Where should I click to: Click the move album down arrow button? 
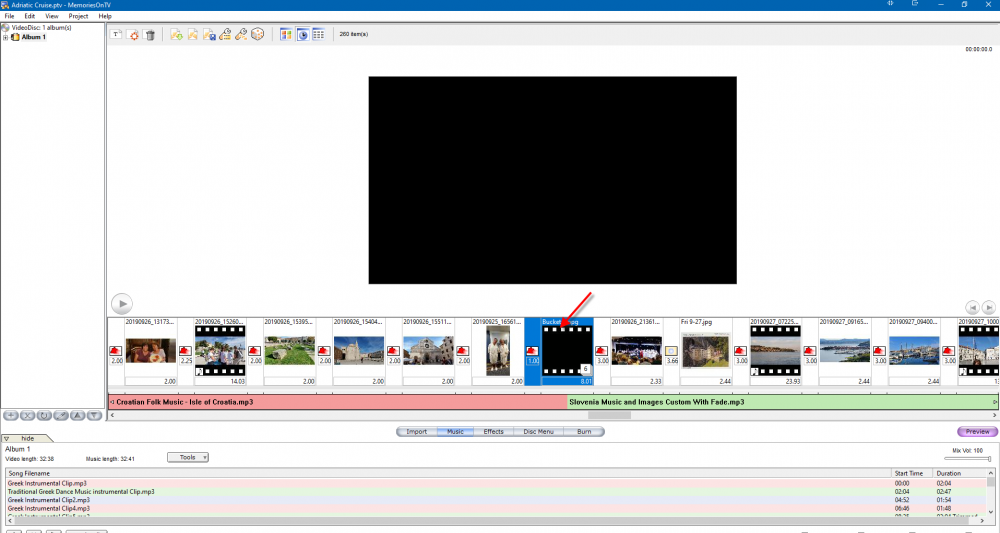[94, 414]
